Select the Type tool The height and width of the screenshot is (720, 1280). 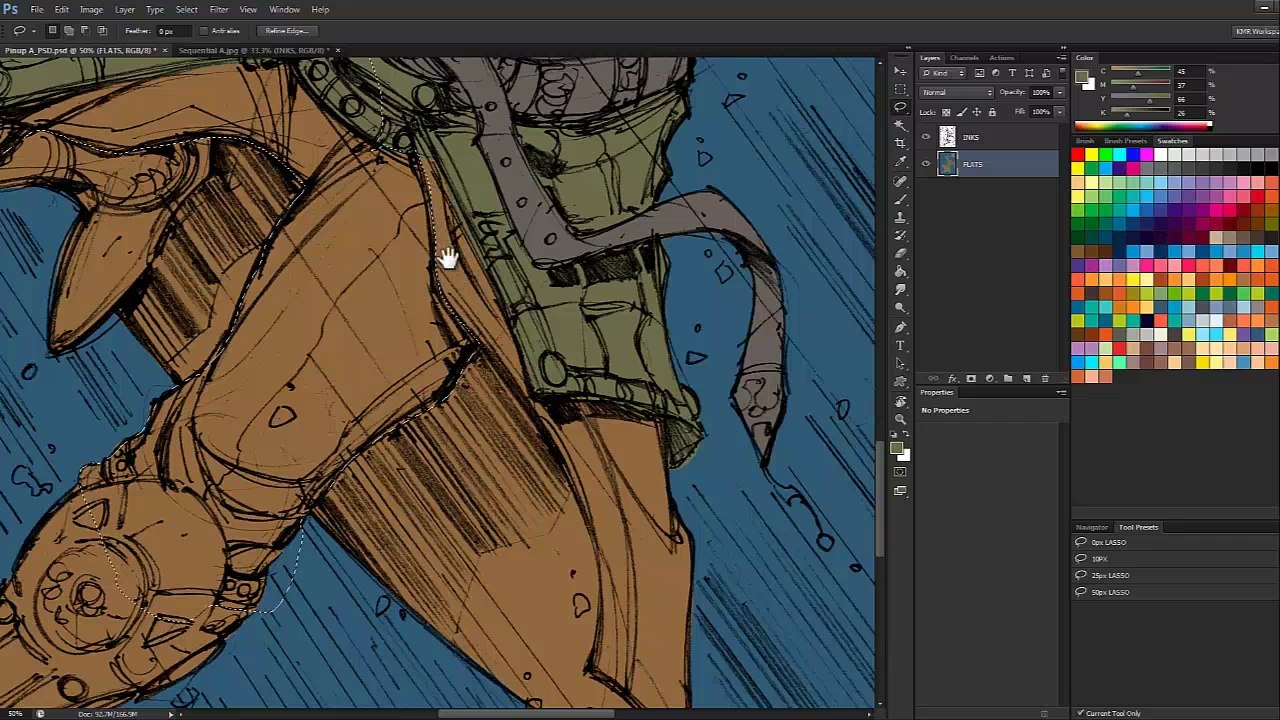900,345
